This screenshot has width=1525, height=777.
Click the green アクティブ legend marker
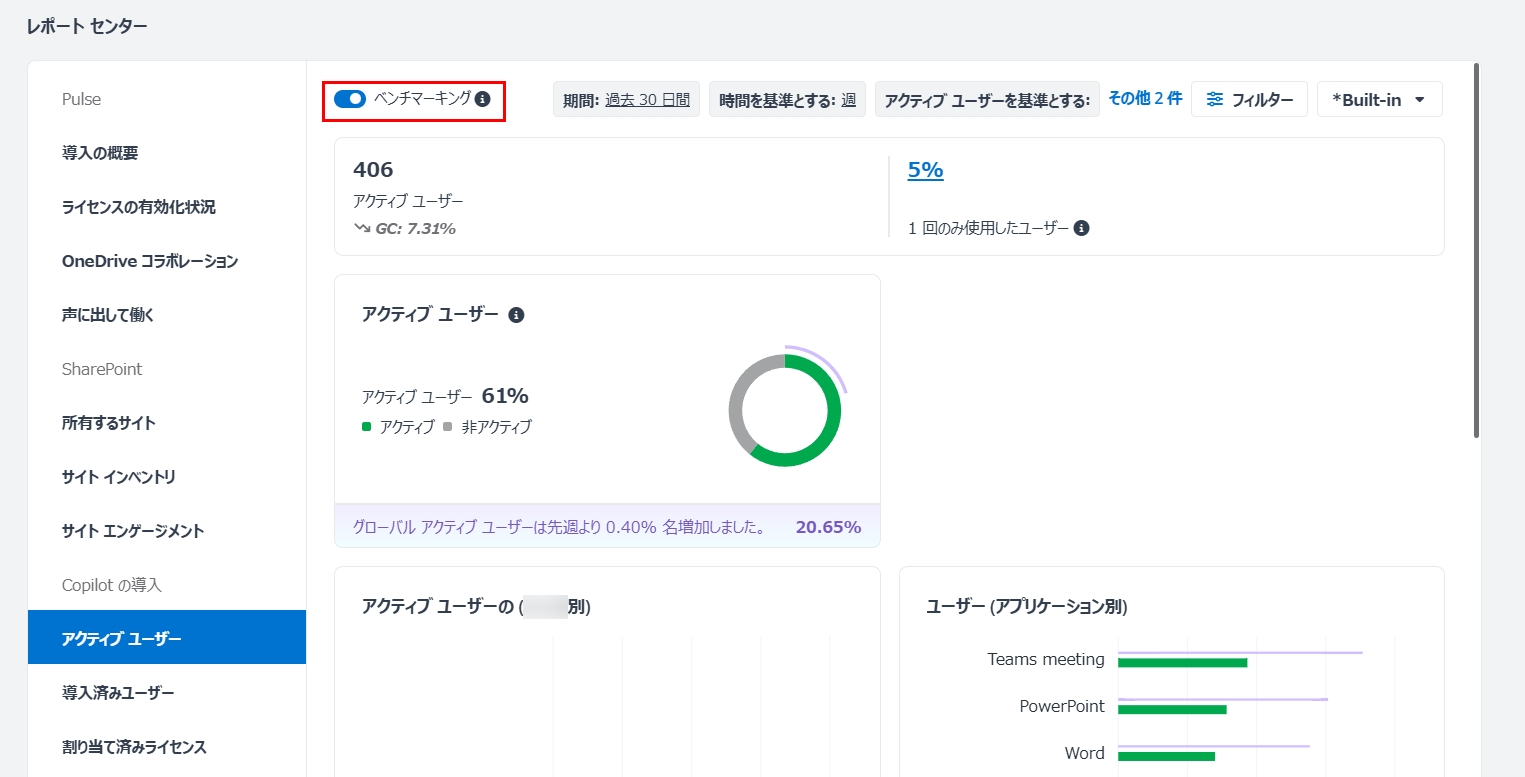[366, 427]
